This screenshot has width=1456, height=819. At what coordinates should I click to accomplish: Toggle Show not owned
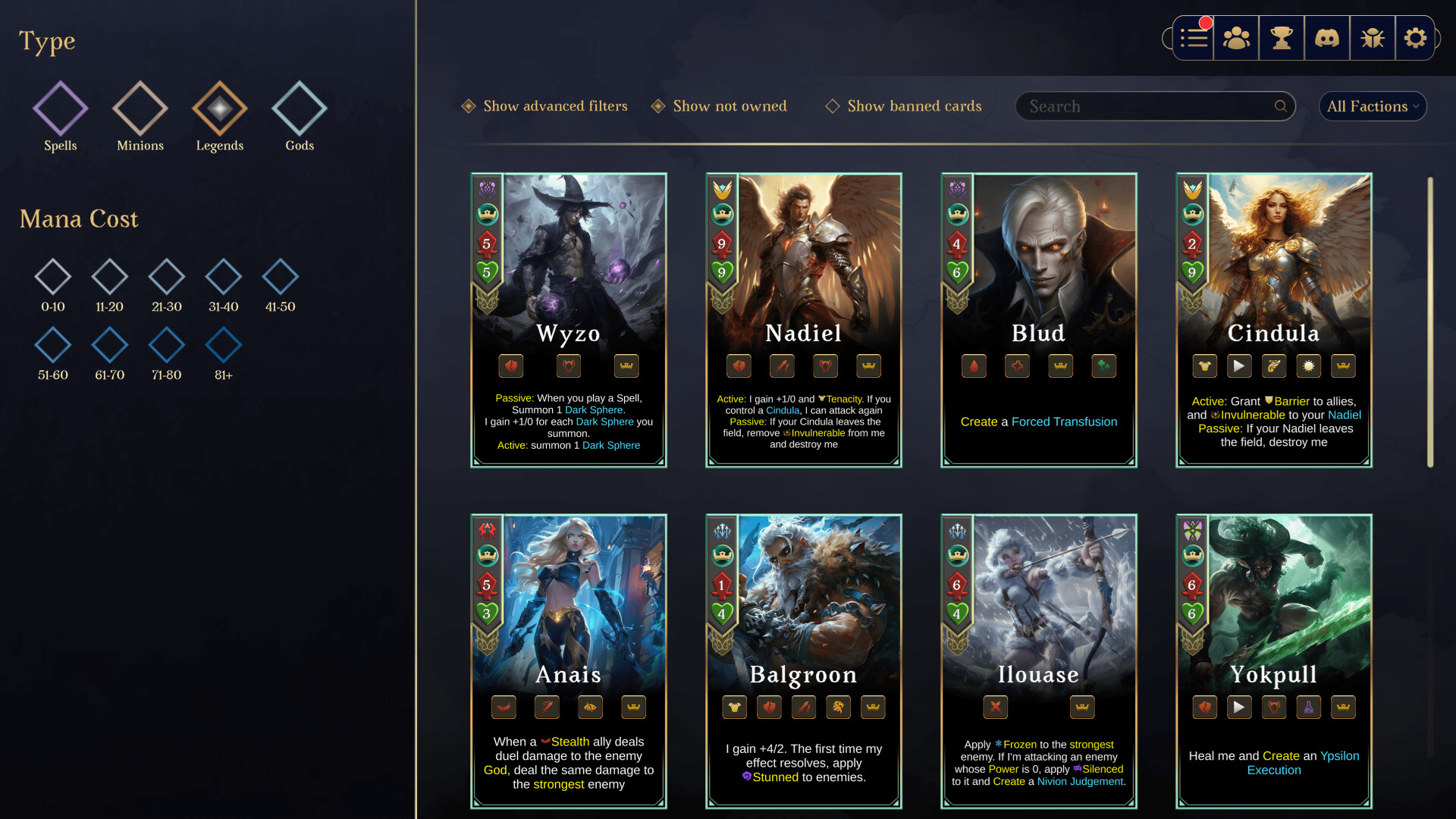(x=719, y=106)
